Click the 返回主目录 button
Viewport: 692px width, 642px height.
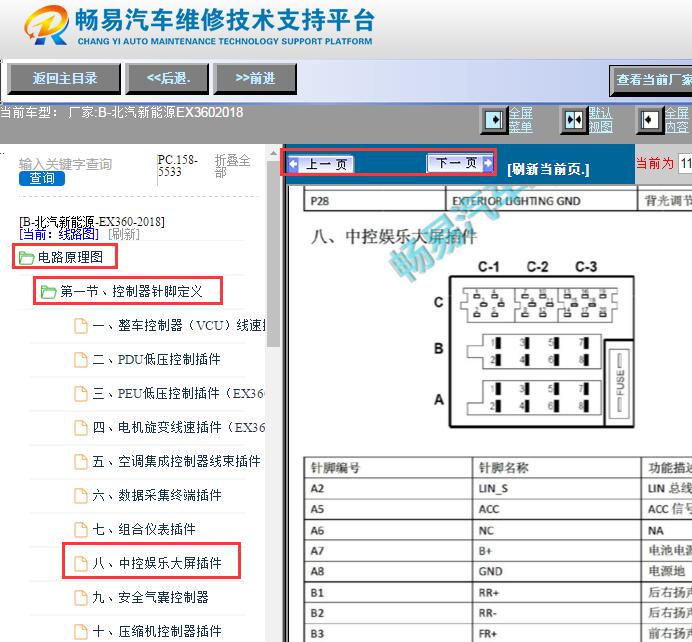pos(64,79)
